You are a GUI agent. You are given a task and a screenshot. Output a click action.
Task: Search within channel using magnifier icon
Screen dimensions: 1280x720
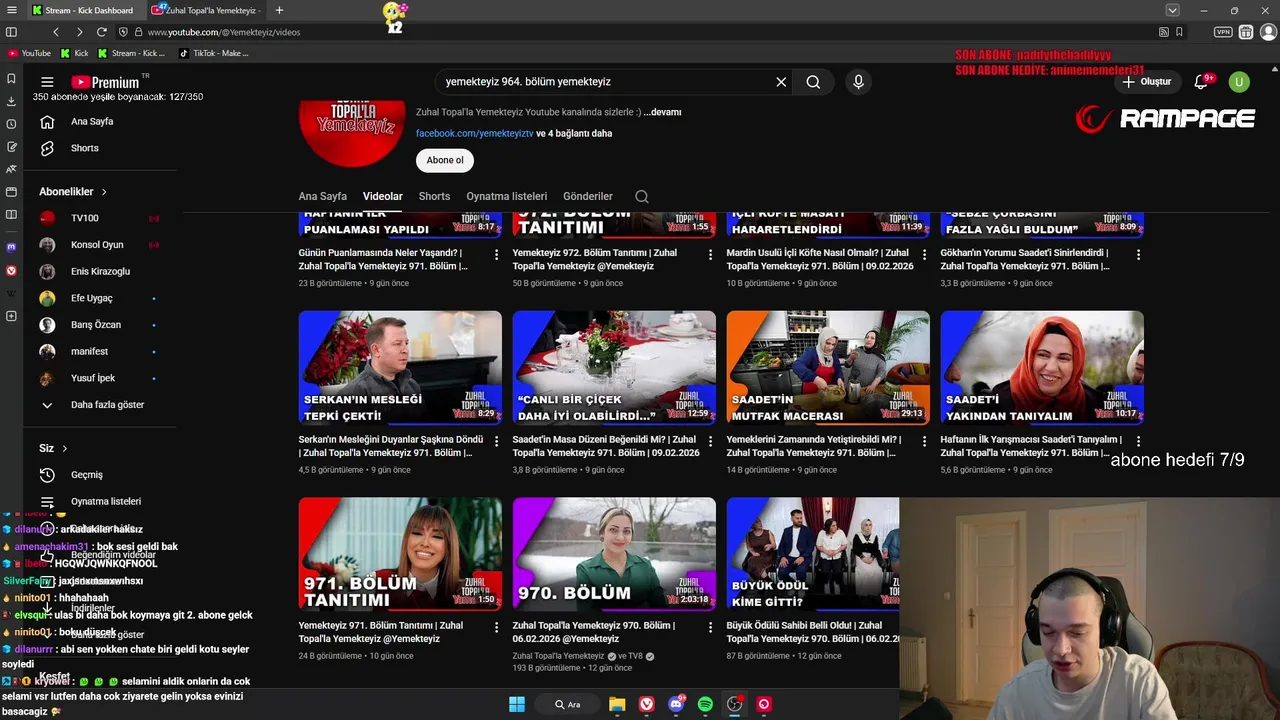(642, 196)
